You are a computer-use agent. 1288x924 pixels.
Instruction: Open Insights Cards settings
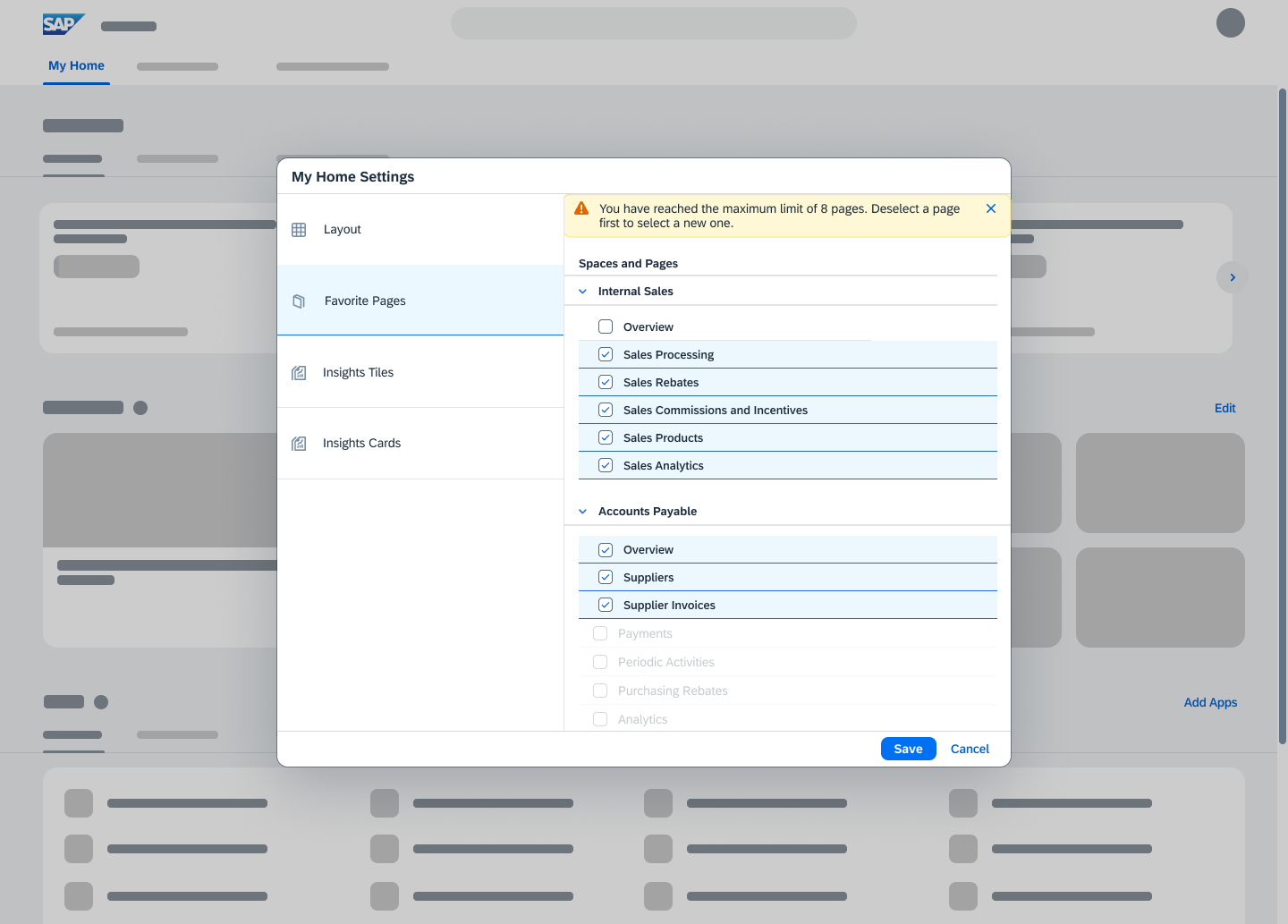(x=420, y=444)
